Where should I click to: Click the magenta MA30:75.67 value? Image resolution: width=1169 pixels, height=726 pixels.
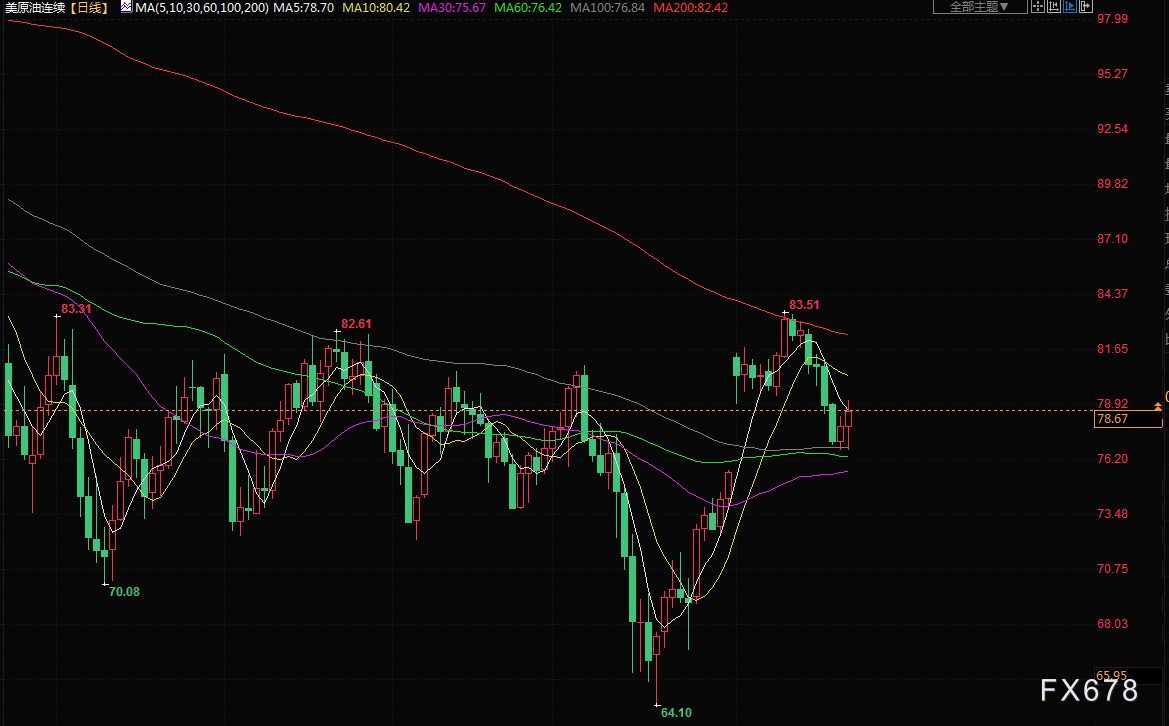[452, 7]
